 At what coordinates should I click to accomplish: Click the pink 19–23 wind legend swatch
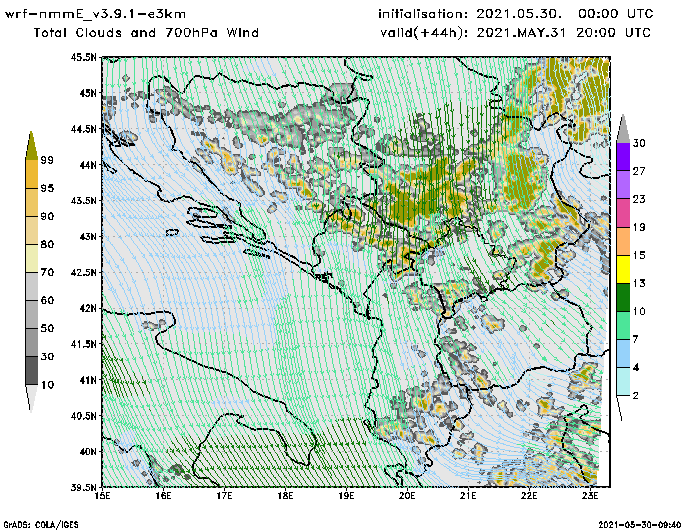[622, 213]
